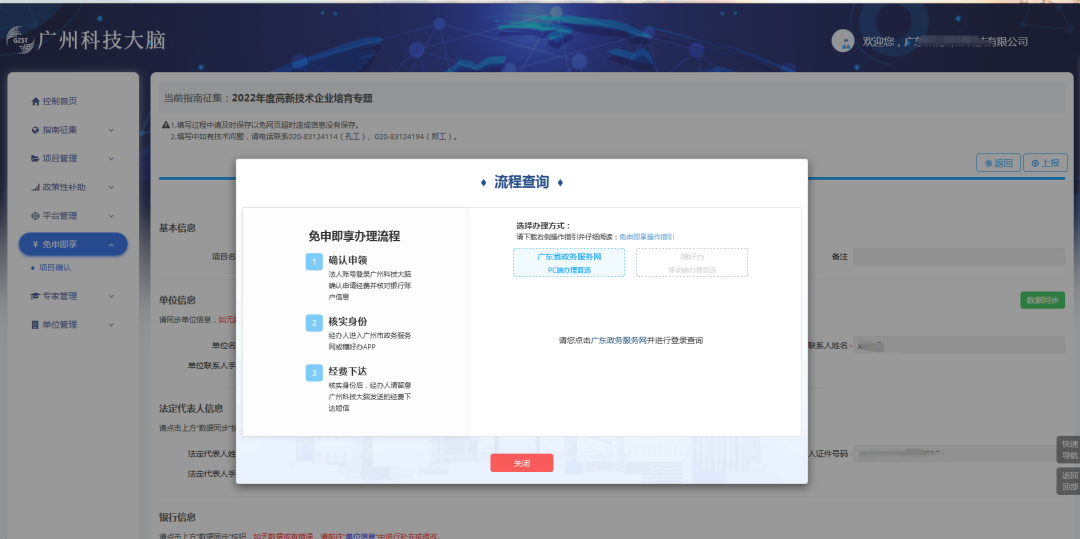
Task: Click the 核实身份 step heading
Action: point(348,322)
